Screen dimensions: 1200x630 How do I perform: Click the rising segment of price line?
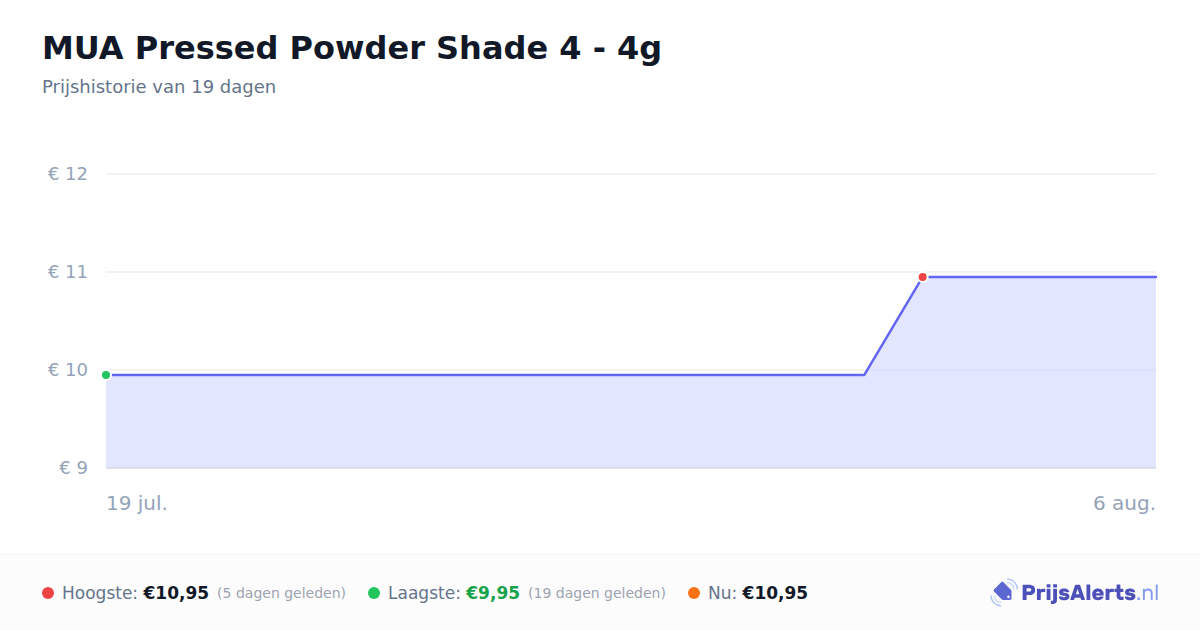click(x=893, y=326)
